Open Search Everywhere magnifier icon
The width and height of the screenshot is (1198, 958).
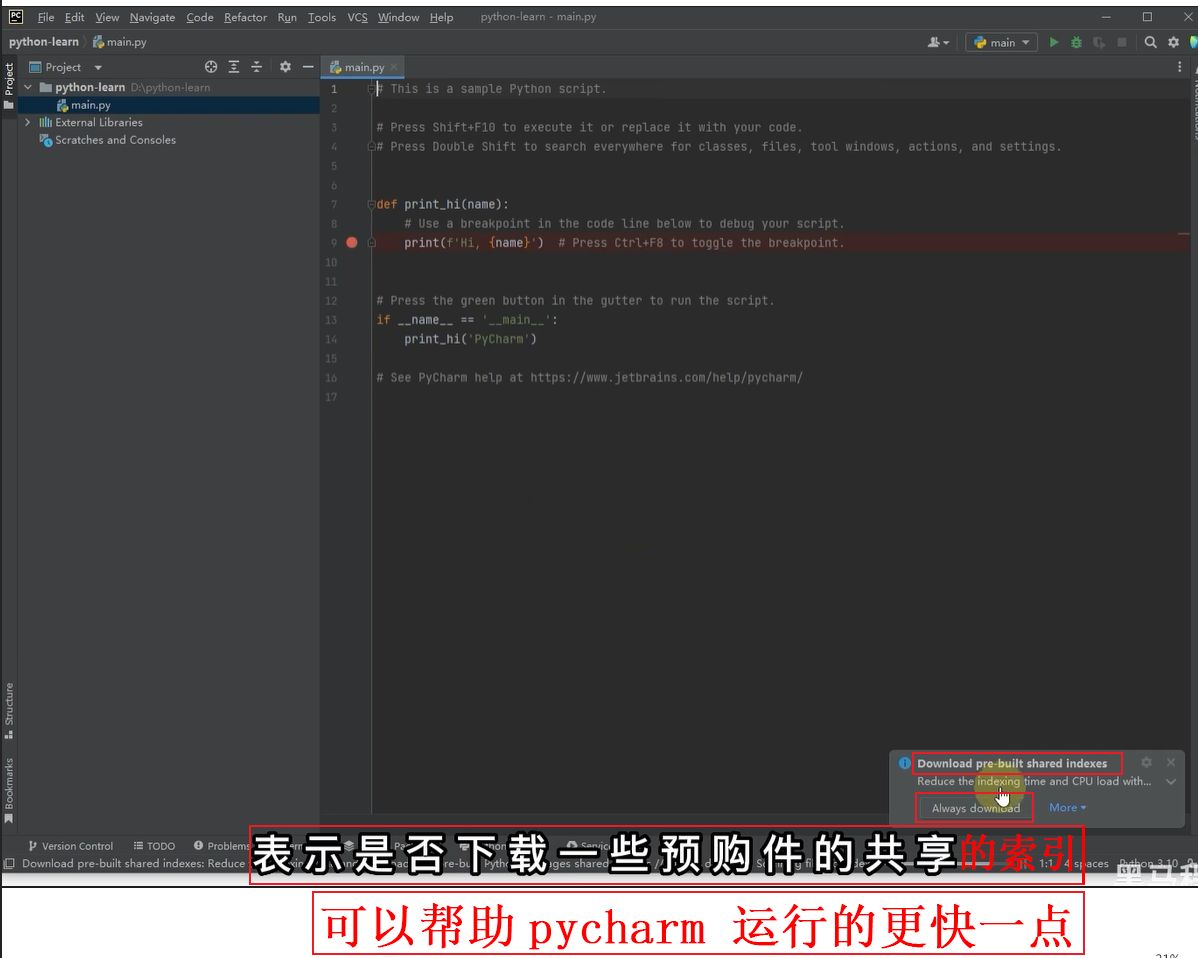pyautogui.click(x=1151, y=42)
